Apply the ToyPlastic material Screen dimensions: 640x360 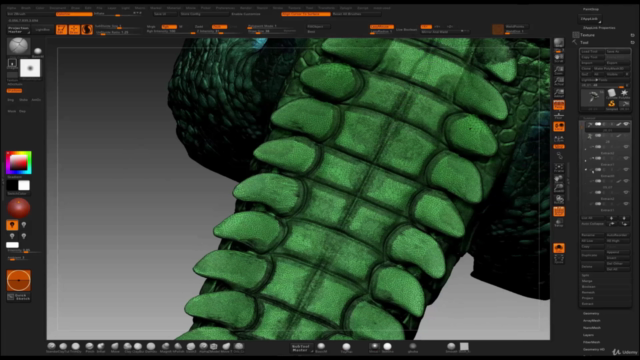(346, 347)
